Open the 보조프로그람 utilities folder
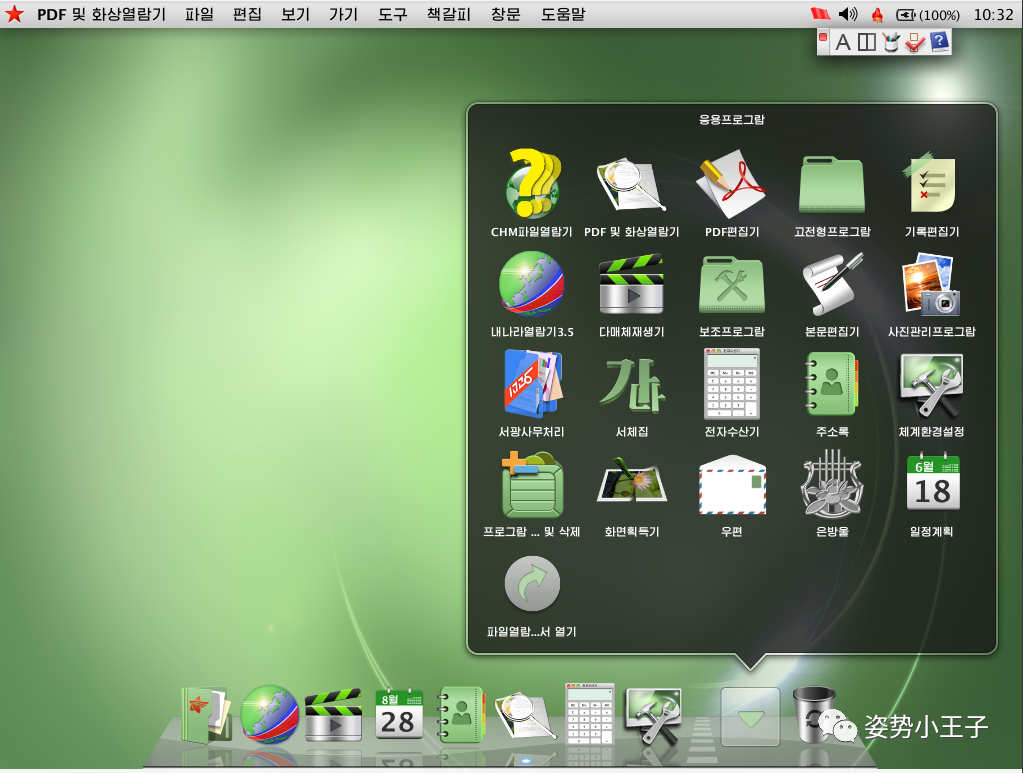 (731, 284)
